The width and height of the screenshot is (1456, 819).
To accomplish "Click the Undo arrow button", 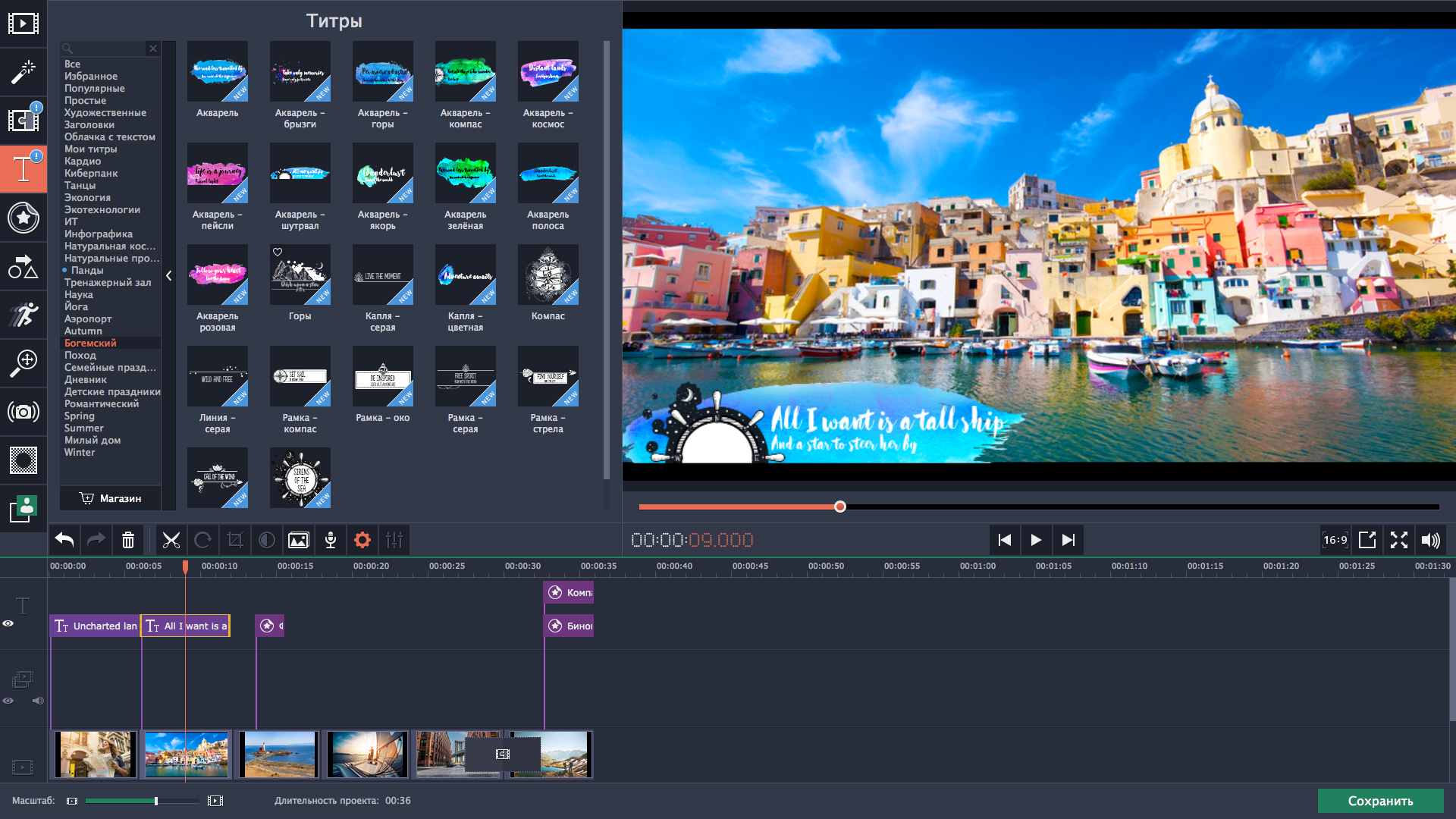I will [64, 540].
